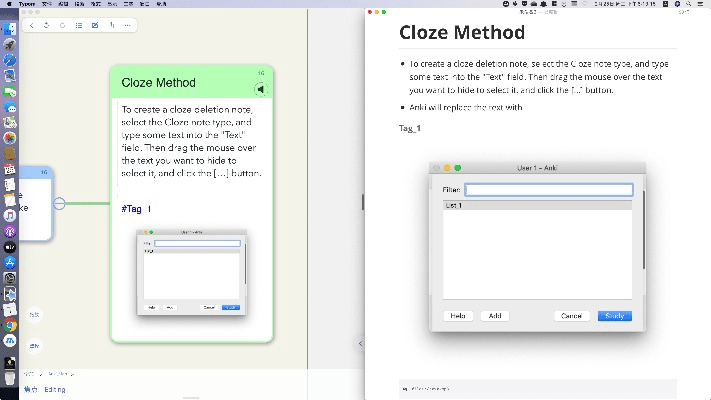Click the Cloze Method heading in the Typora document
Screen dimensions: 711x400
coord(462,32)
